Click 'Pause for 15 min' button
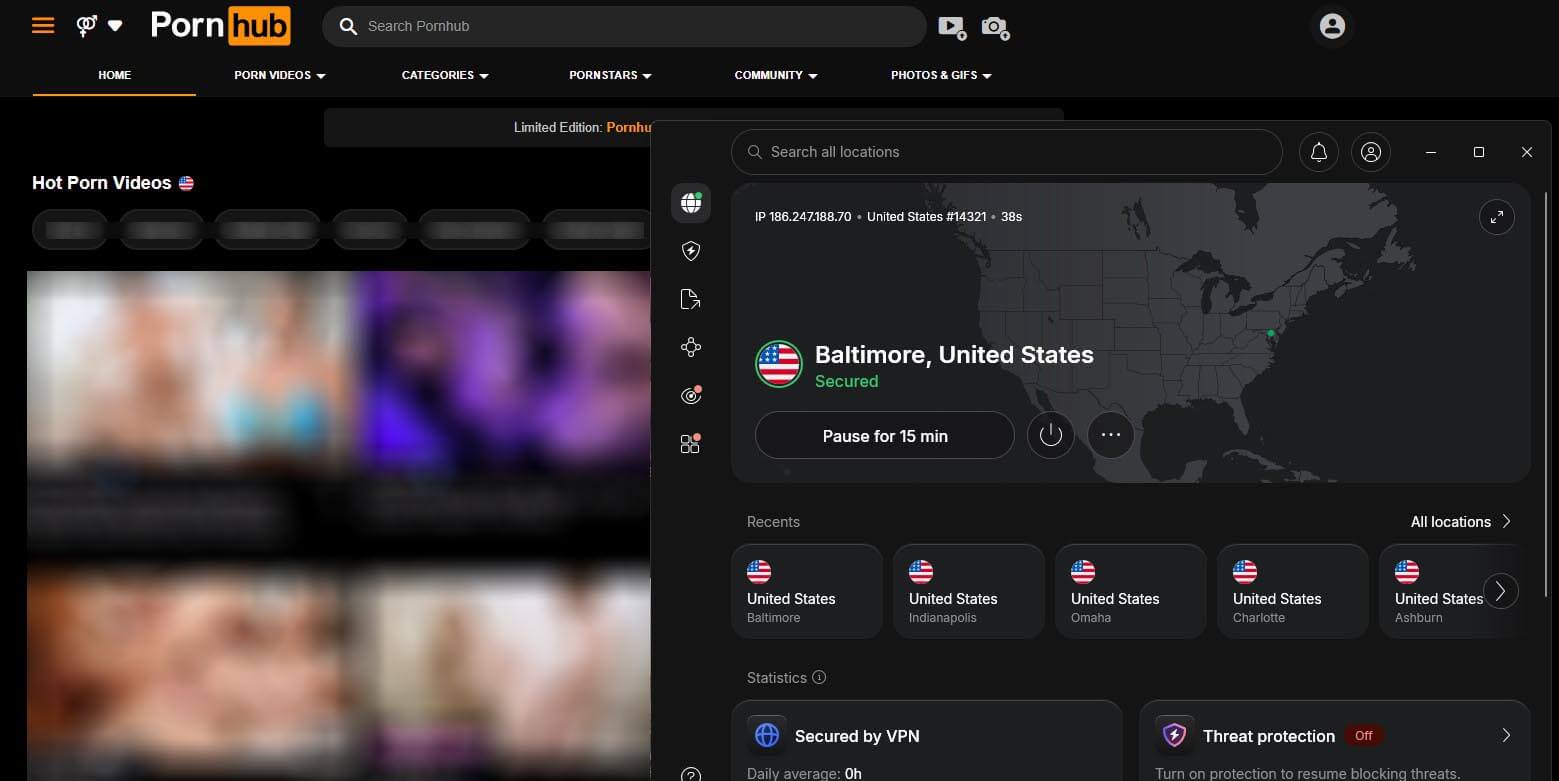Image resolution: width=1559 pixels, height=781 pixels. [885, 436]
